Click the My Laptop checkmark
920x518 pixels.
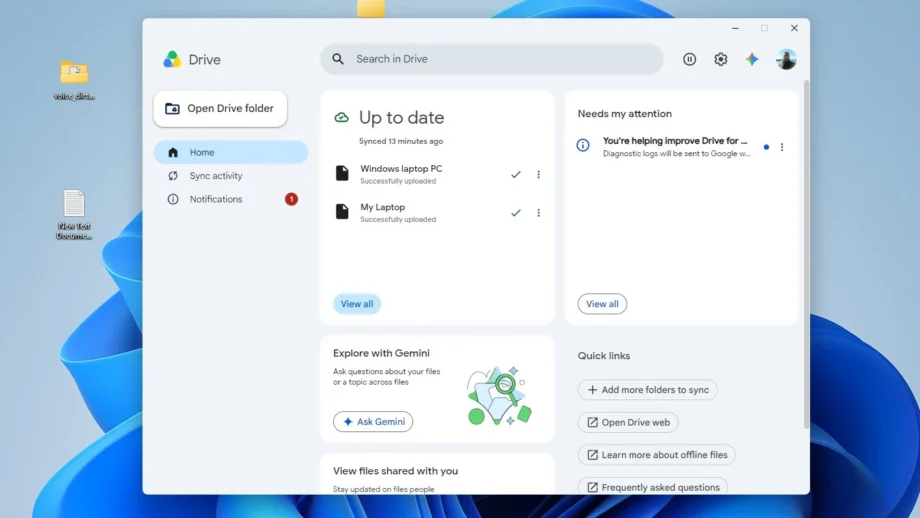pos(516,213)
